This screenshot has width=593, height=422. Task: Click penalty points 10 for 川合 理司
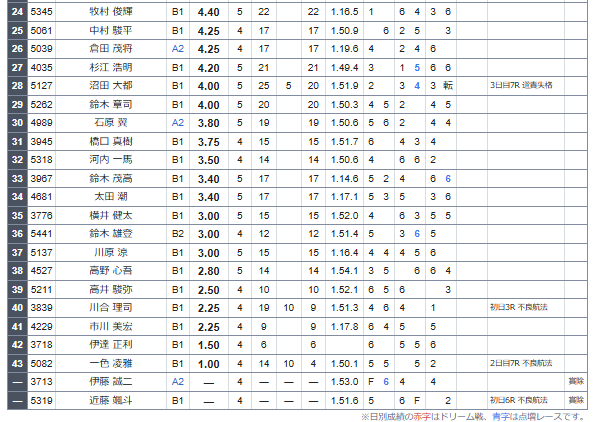289,308
